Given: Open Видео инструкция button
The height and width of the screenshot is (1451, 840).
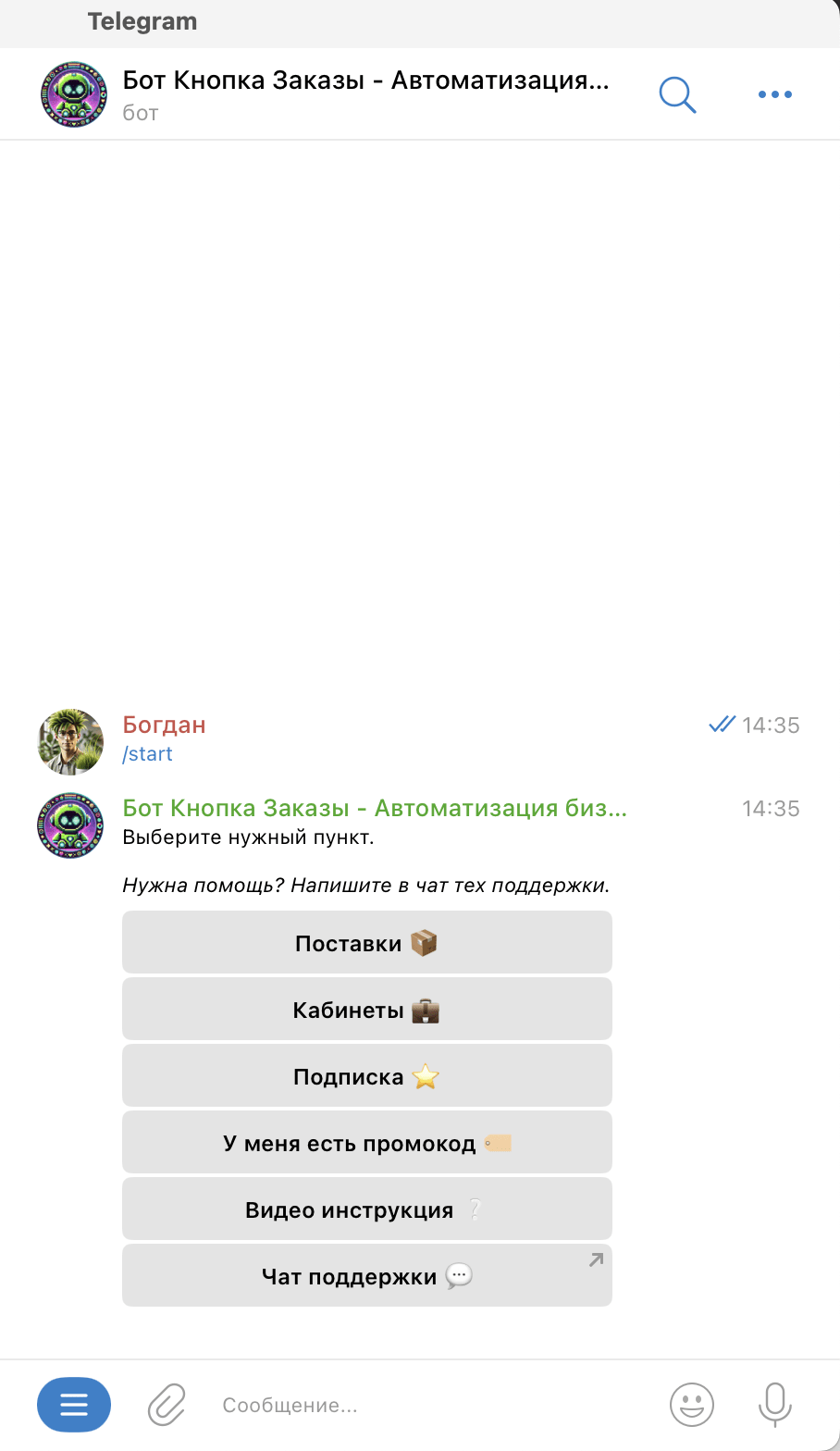Looking at the screenshot, I should [367, 1209].
